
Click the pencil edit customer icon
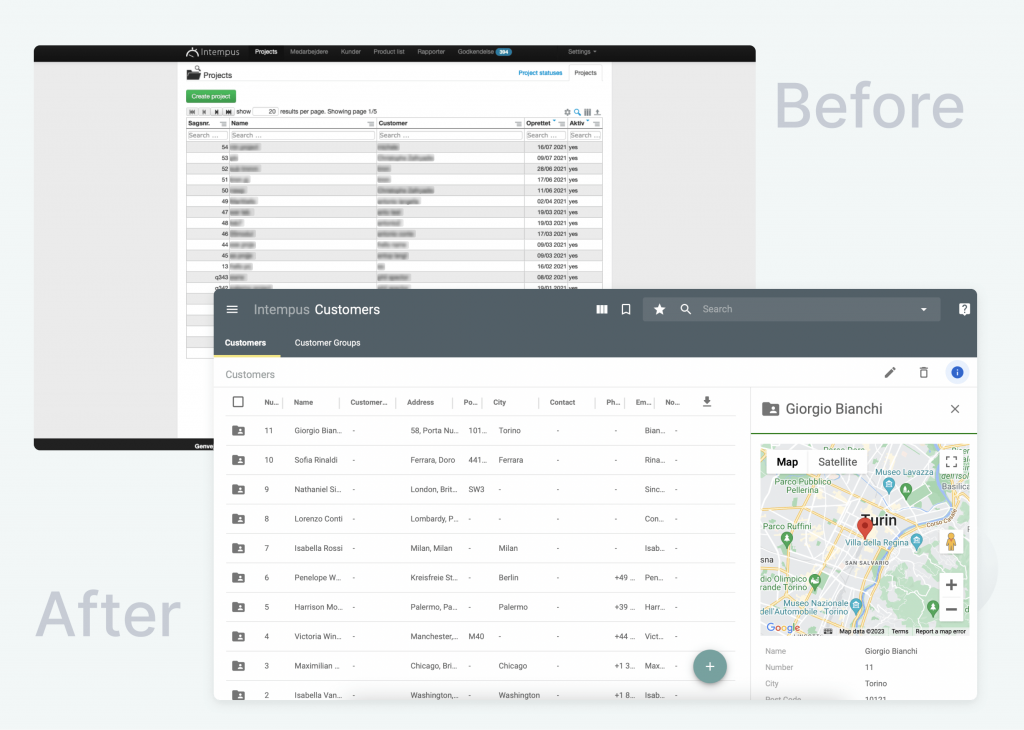[890, 373]
